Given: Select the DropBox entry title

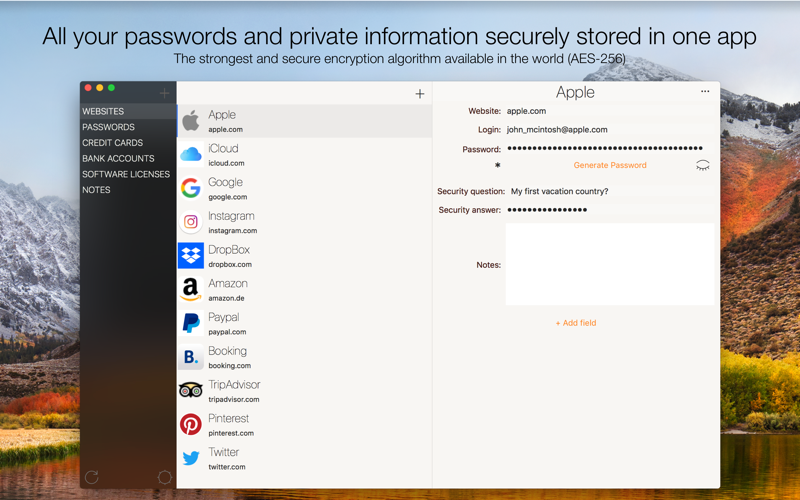Looking at the screenshot, I should pyautogui.click(x=229, y=250).
